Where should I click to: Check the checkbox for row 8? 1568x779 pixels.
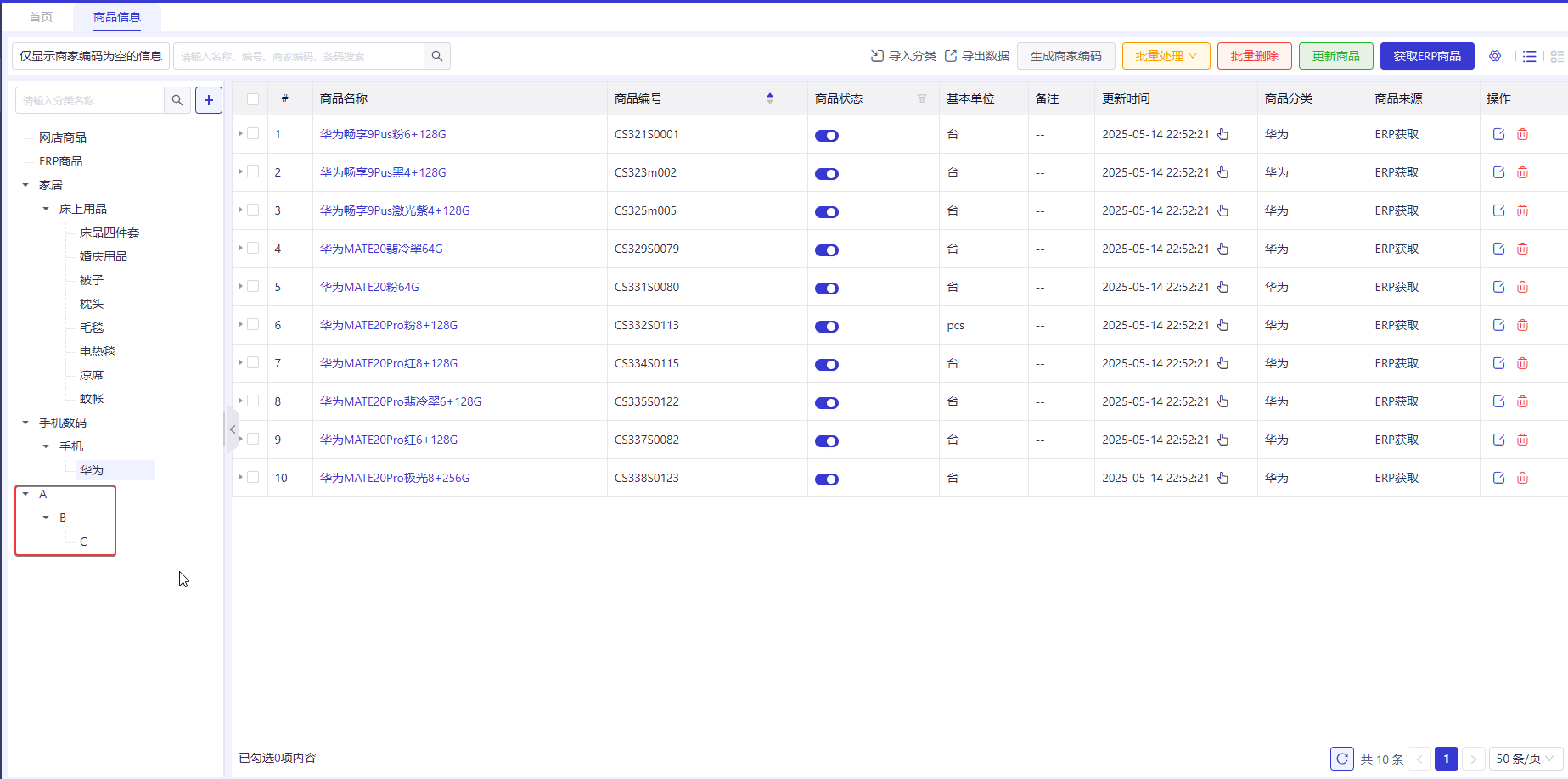click(x=253, y=401)
